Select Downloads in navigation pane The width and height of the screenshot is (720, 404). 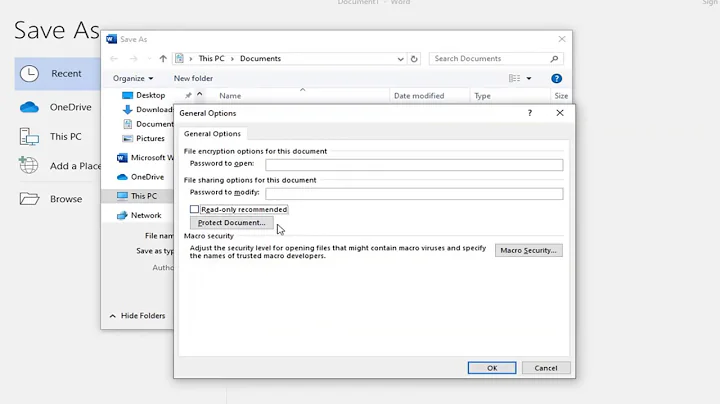(x=147, y=110)
